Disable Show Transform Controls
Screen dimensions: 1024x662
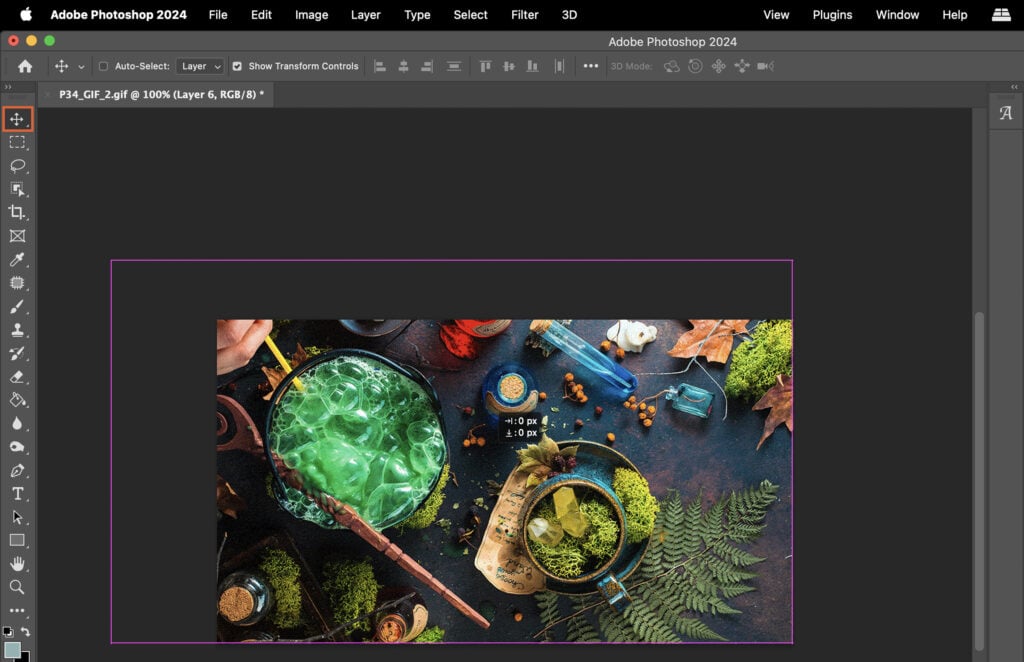237,66
